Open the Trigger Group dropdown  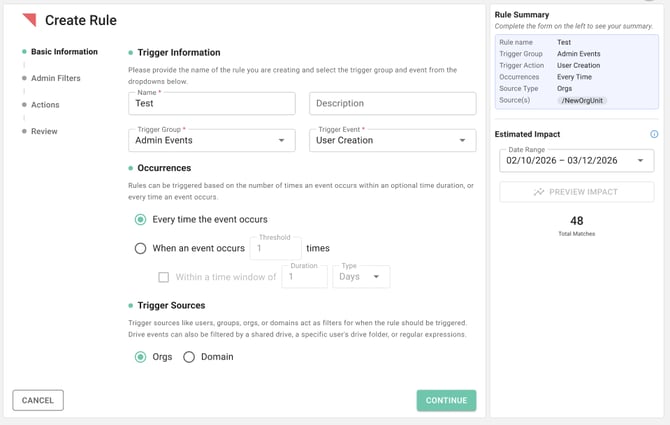(x=212, y=141)
